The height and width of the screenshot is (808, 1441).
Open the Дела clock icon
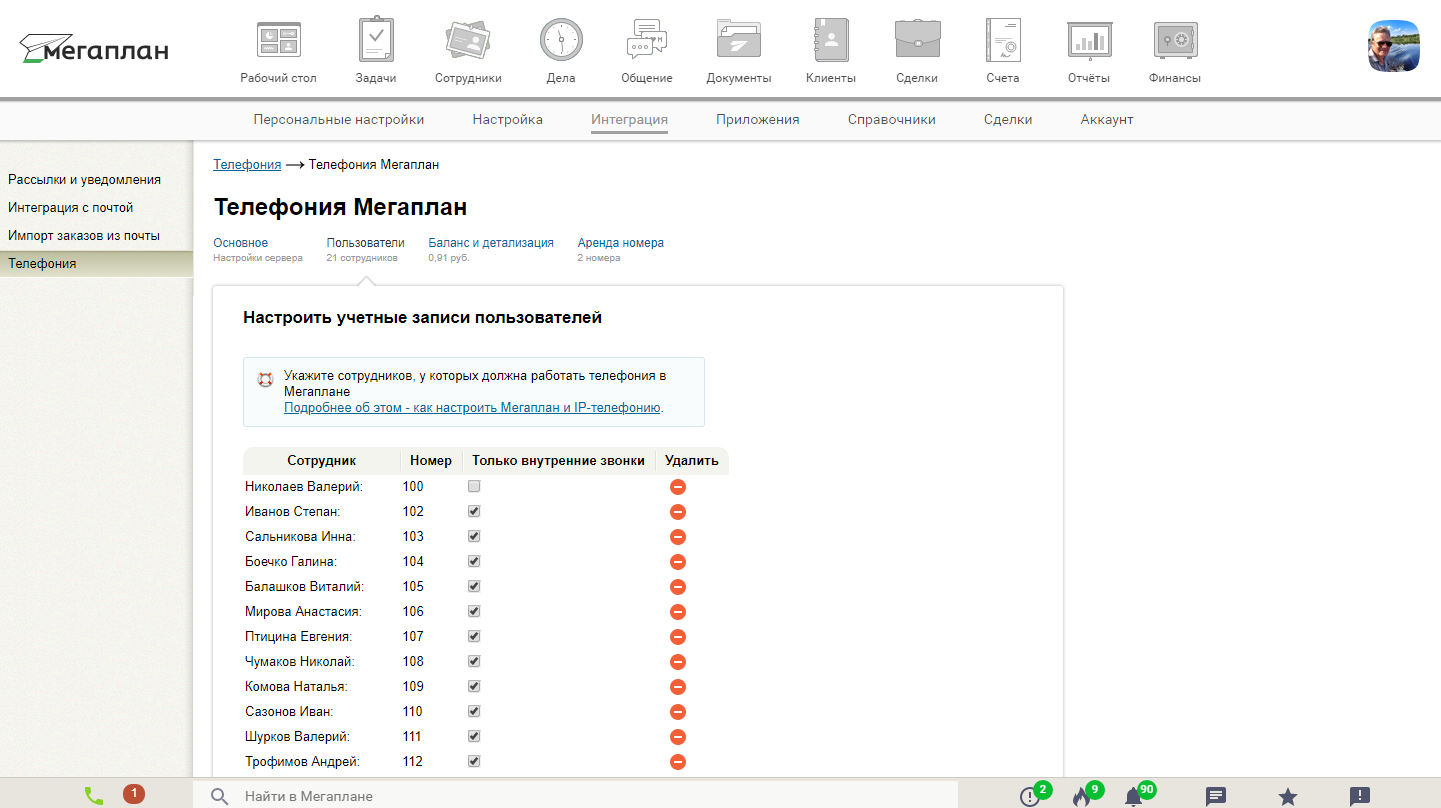coord(561,51)
